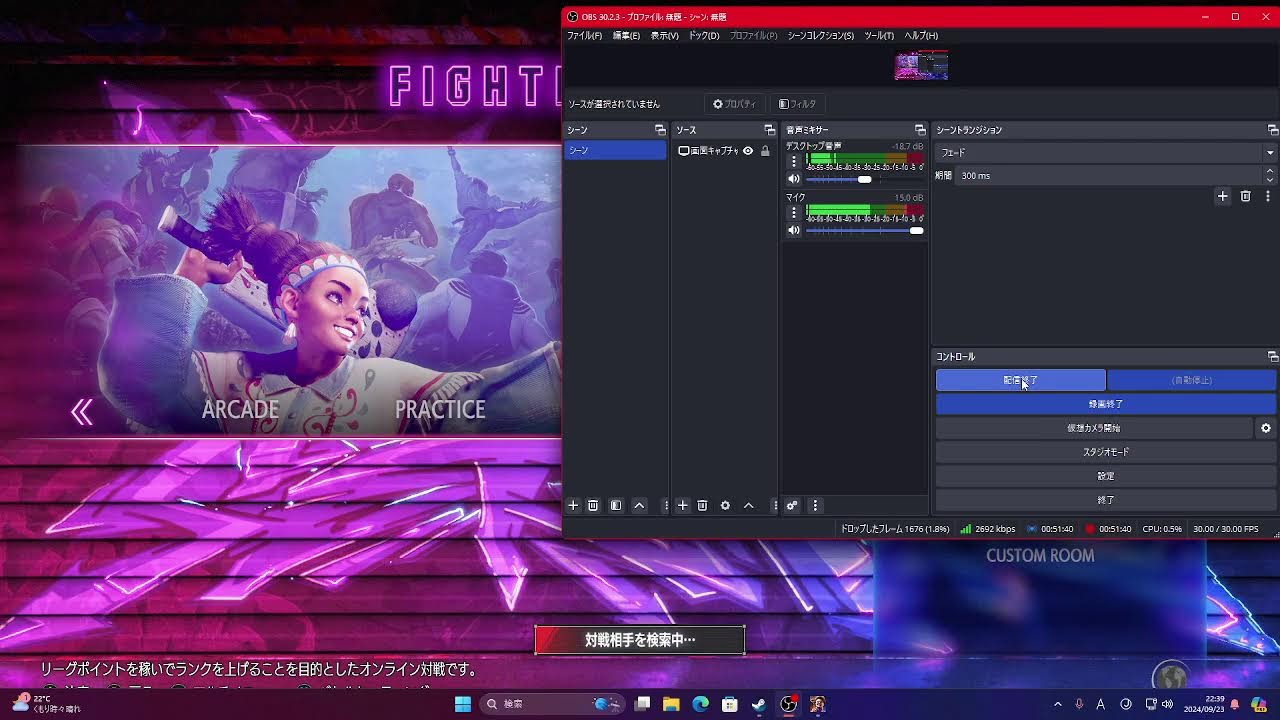
Task: Adjust the マイク volume slider
Action: tap(864, 230)
